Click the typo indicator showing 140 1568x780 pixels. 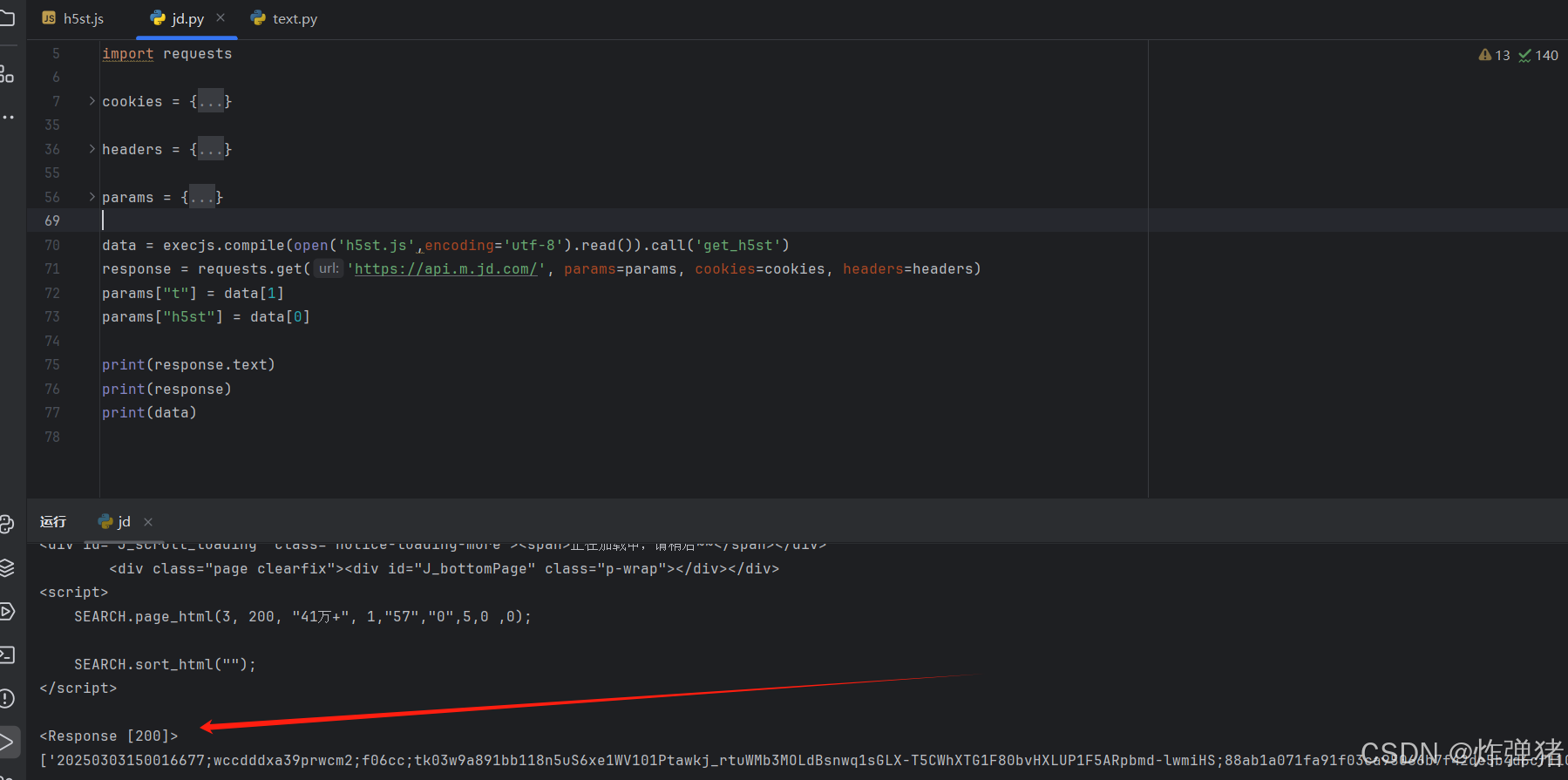coord(1538,55)
